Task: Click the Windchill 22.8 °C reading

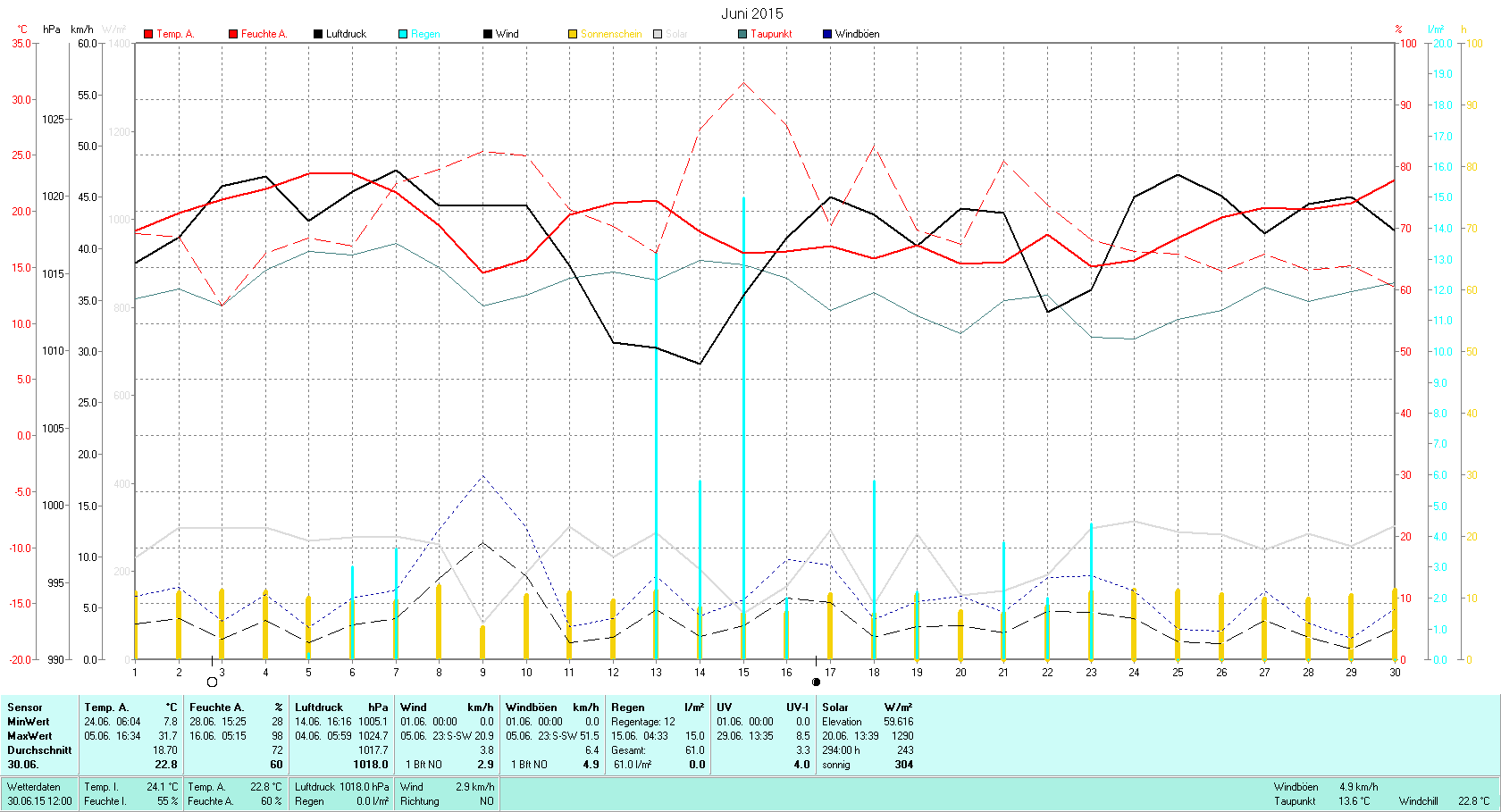Action: coord(1445,801)
